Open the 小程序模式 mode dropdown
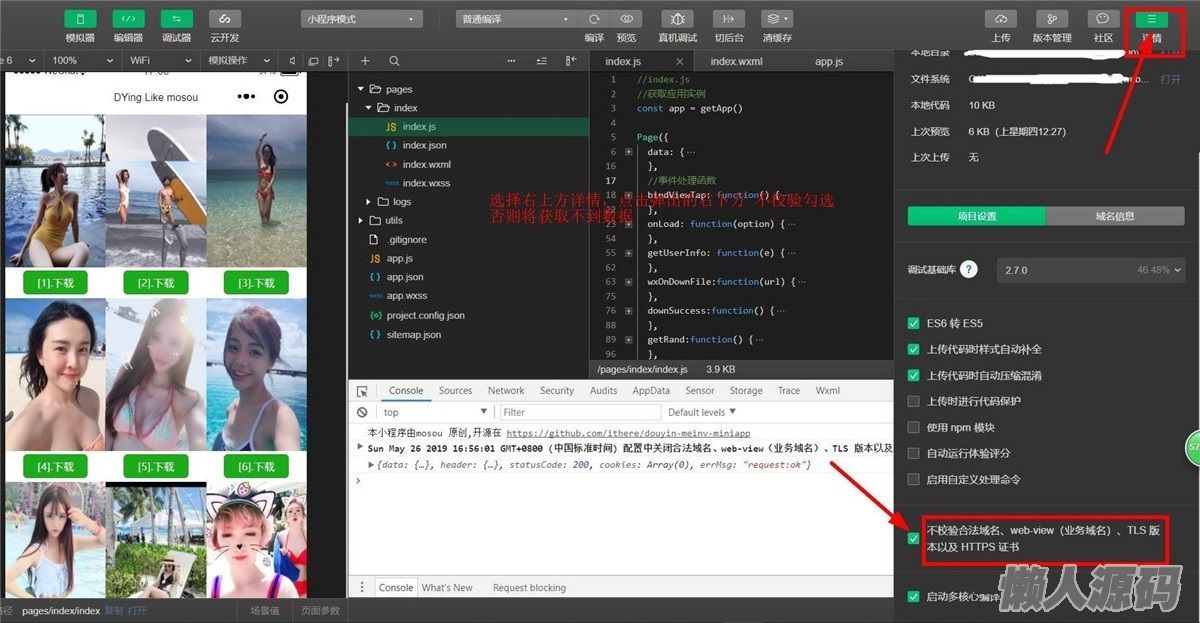Image resolution: width=1200 pixels, height=623 pixels. 361,19
